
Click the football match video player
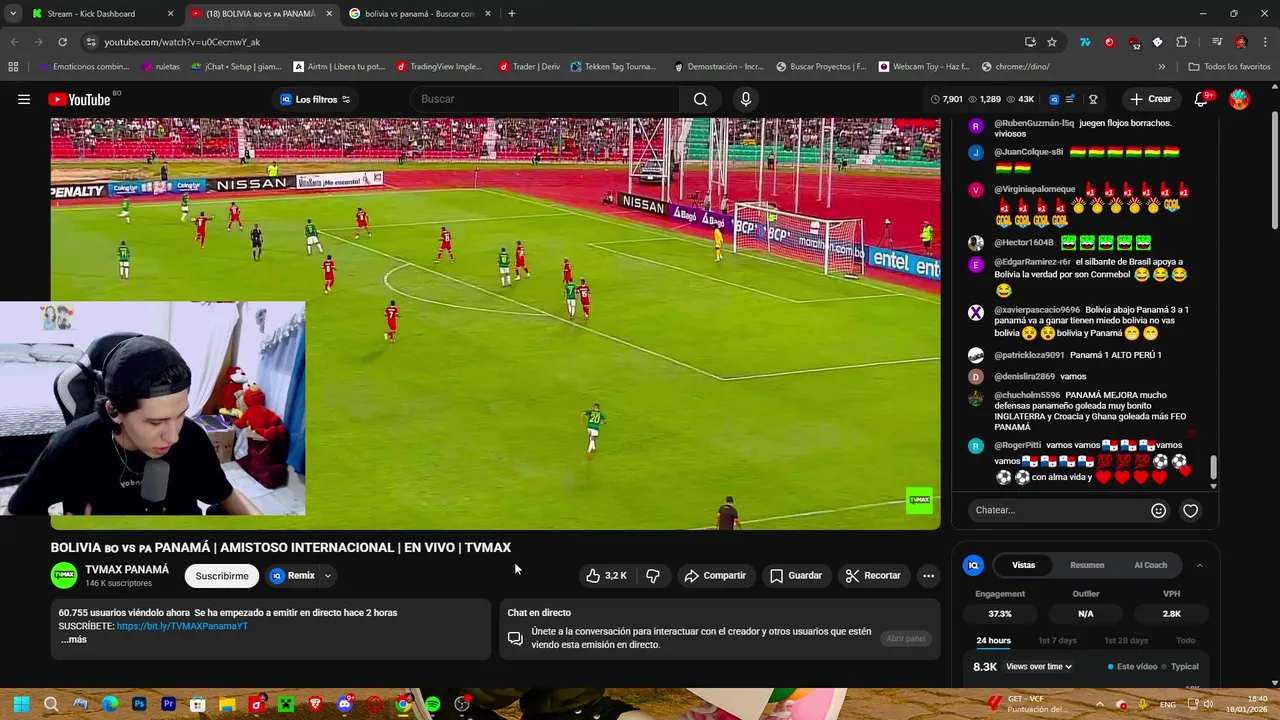coord(495,323)
